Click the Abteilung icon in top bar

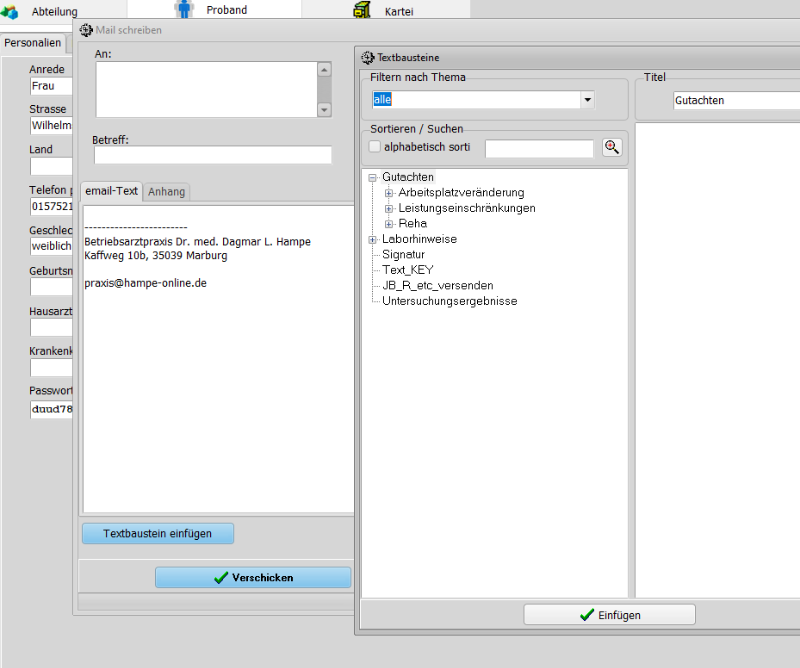(x=10, y=11)
